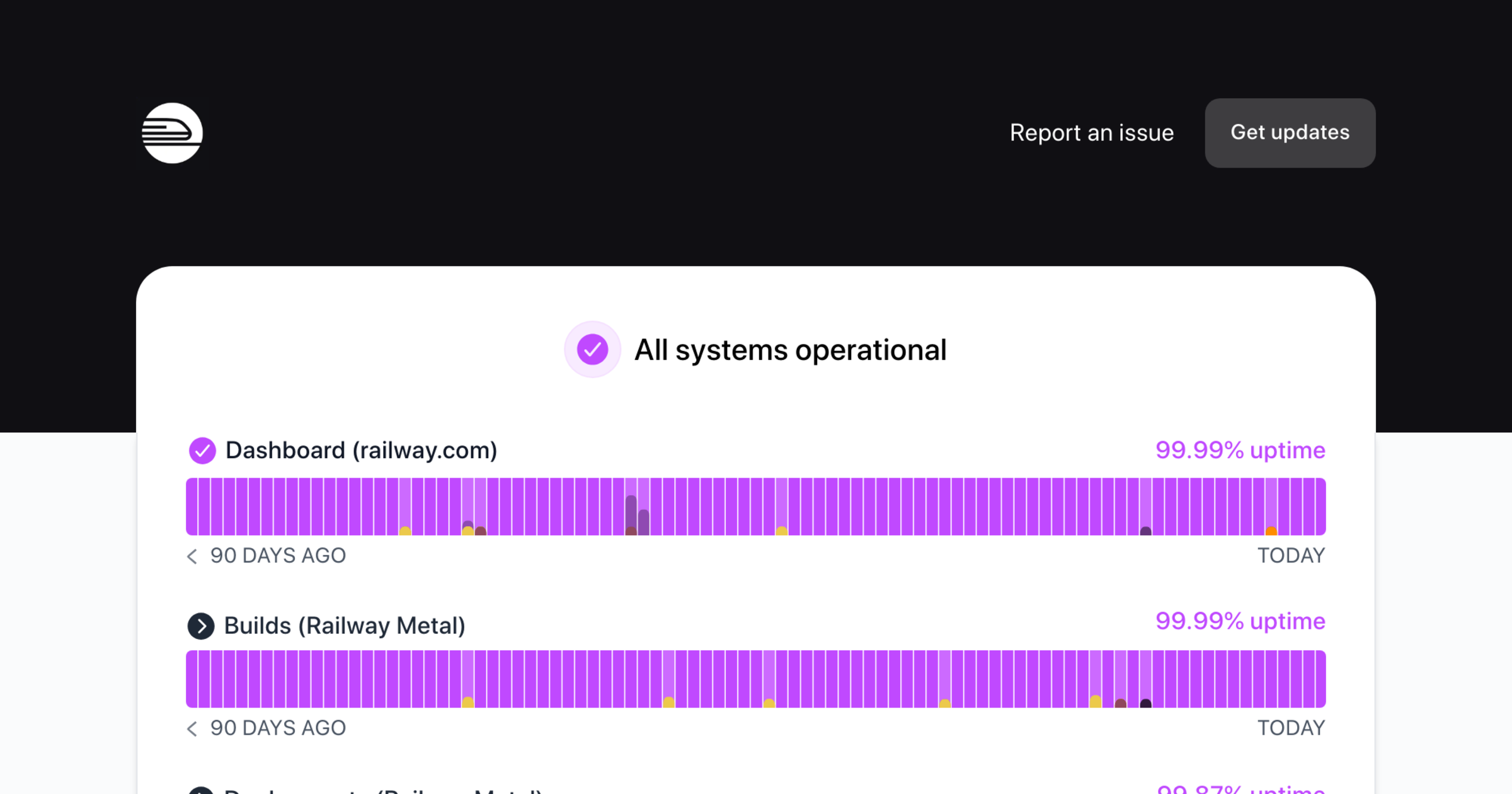Open the Report an issue link

[1091, 133]
